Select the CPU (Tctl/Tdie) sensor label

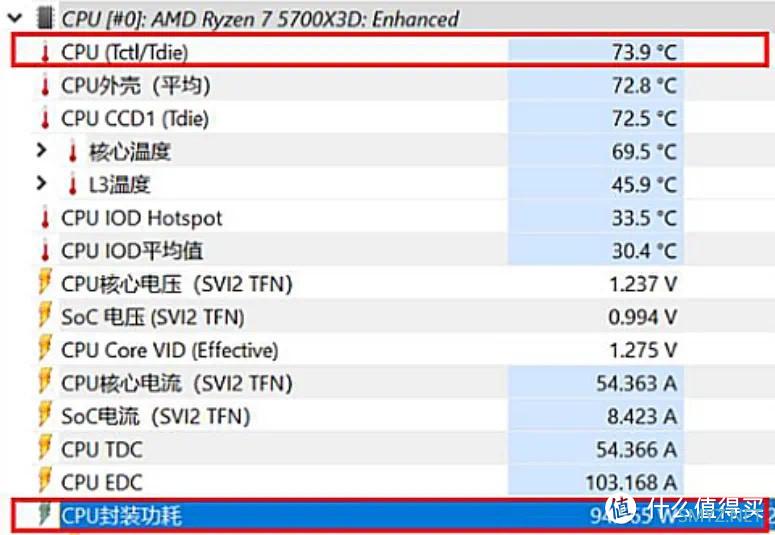coord(125,52)
